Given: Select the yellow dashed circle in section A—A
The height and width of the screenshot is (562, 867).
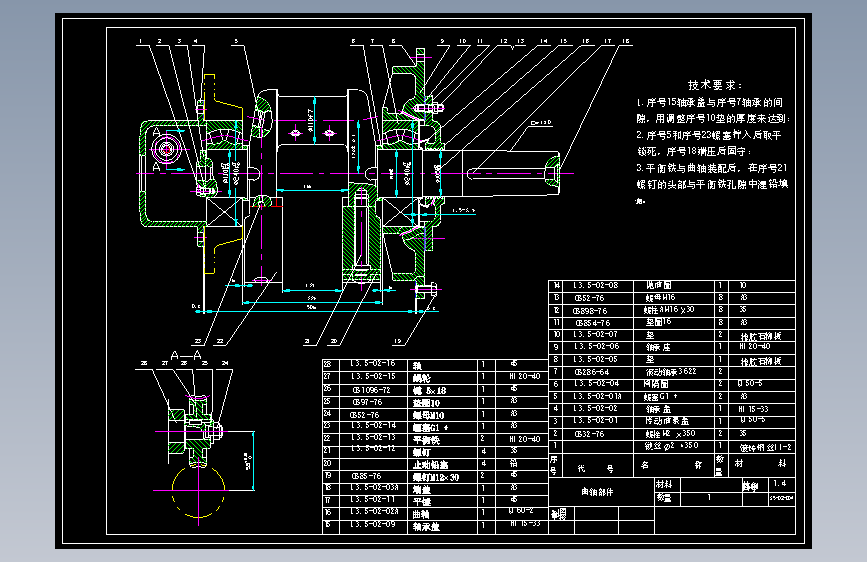Looking at the screenshot, I should pyautogui.click(x=199, y=491).
